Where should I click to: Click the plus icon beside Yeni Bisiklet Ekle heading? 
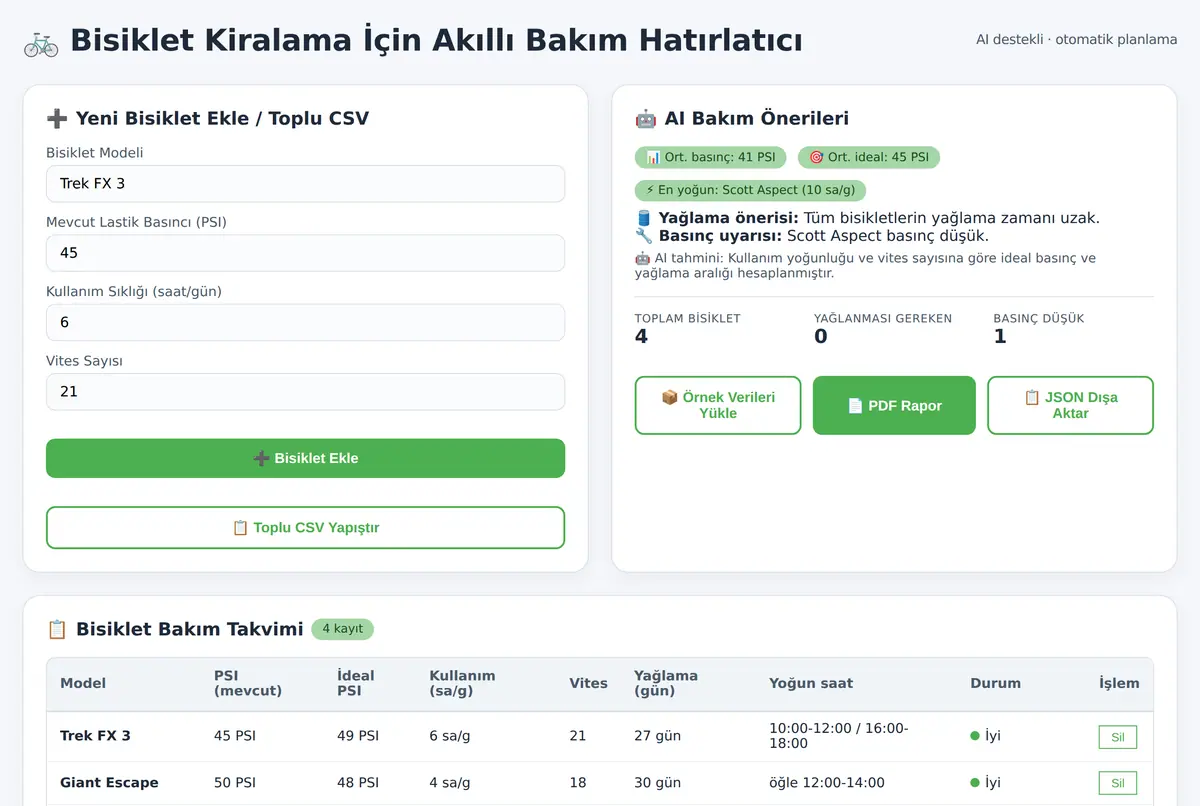(x=57, y=118)
